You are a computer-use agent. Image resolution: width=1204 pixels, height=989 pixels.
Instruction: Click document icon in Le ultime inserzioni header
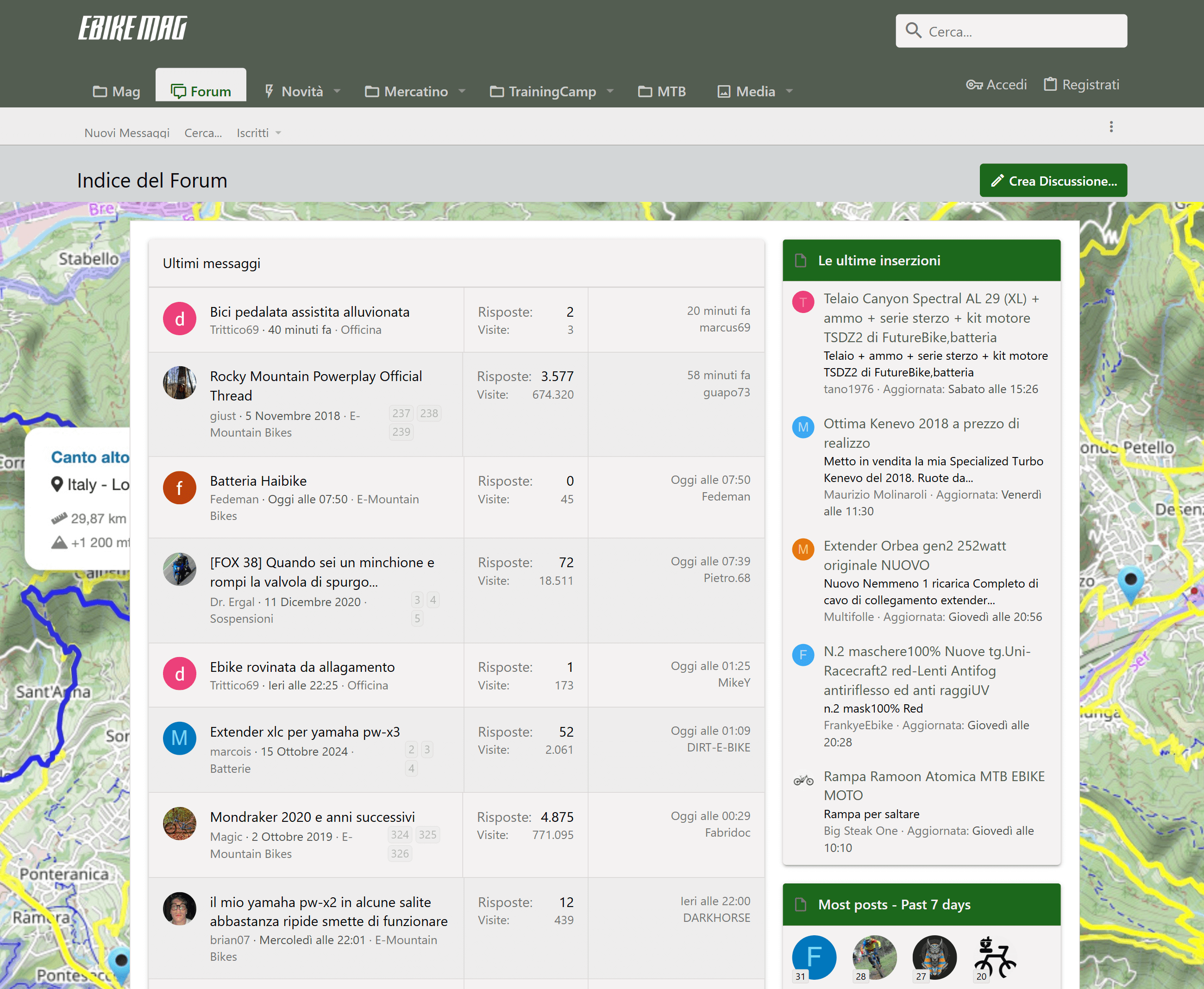click(x=801, y=261)
